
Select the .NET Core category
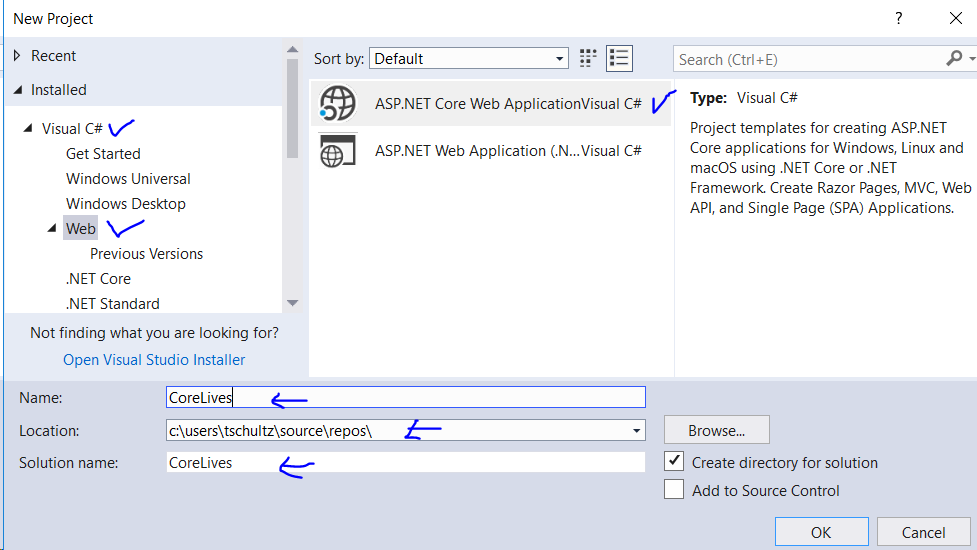tap(98, 278)
